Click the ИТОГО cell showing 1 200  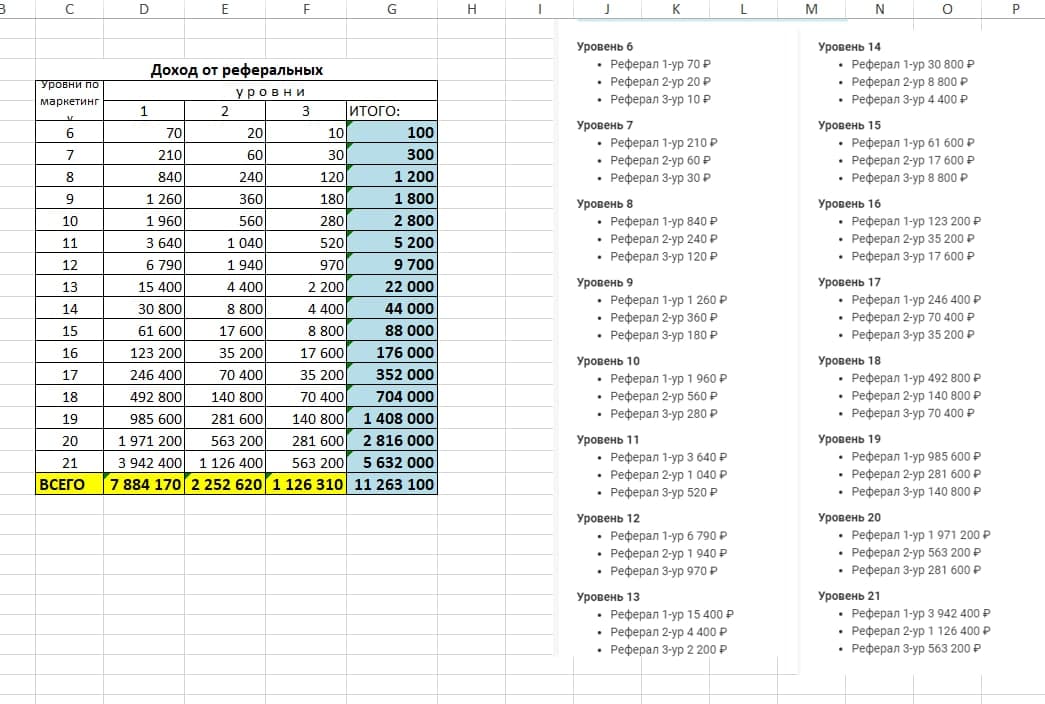point(392,177)
